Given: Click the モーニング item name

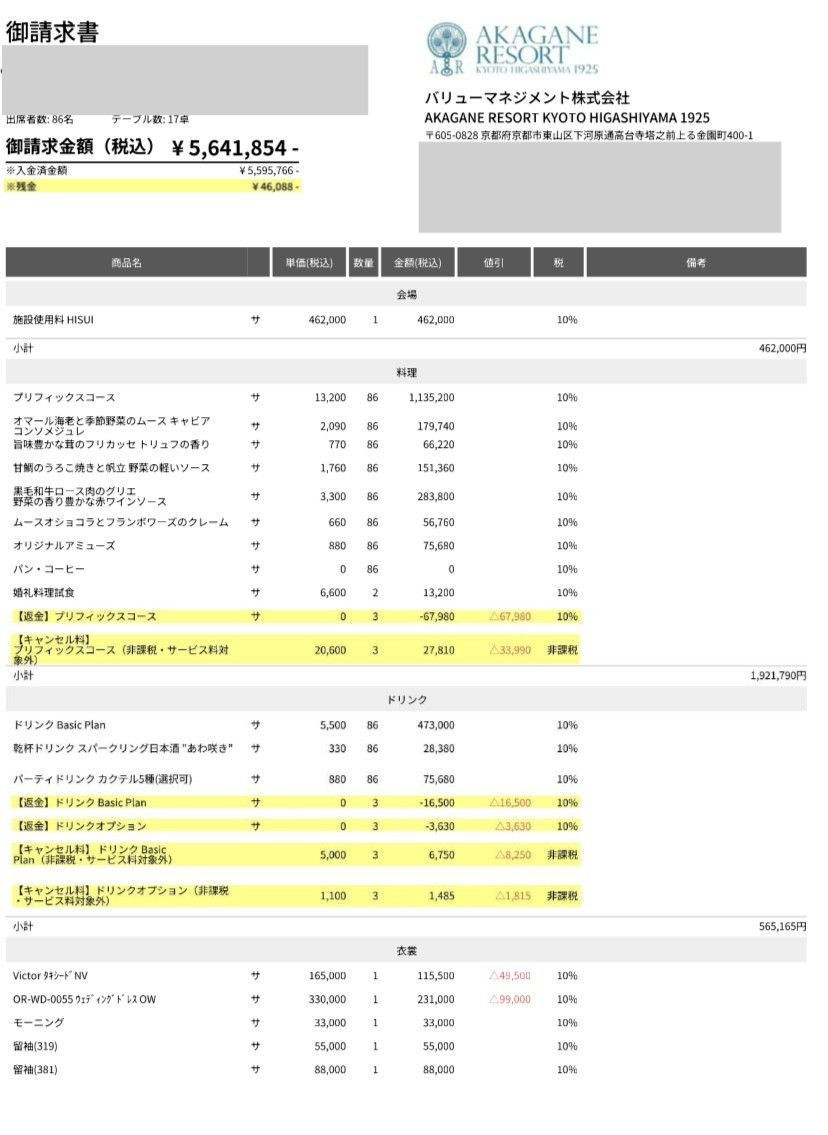Looking at the screenshot, I should (38, 1023).
